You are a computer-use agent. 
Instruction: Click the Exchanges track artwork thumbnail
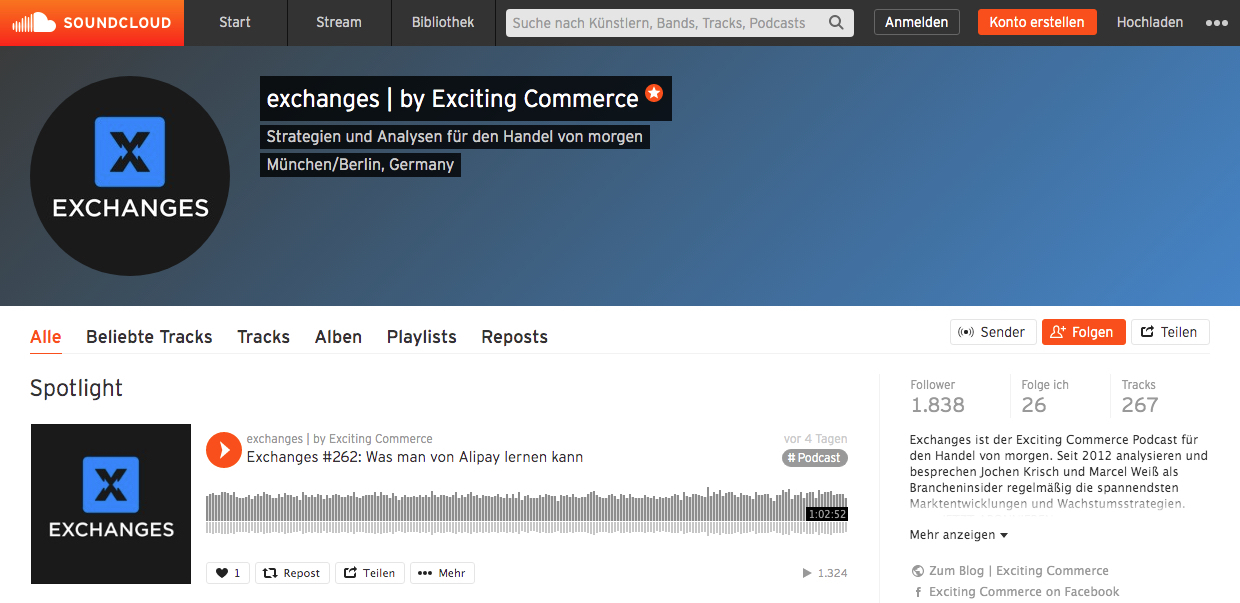tap(111, 504)
